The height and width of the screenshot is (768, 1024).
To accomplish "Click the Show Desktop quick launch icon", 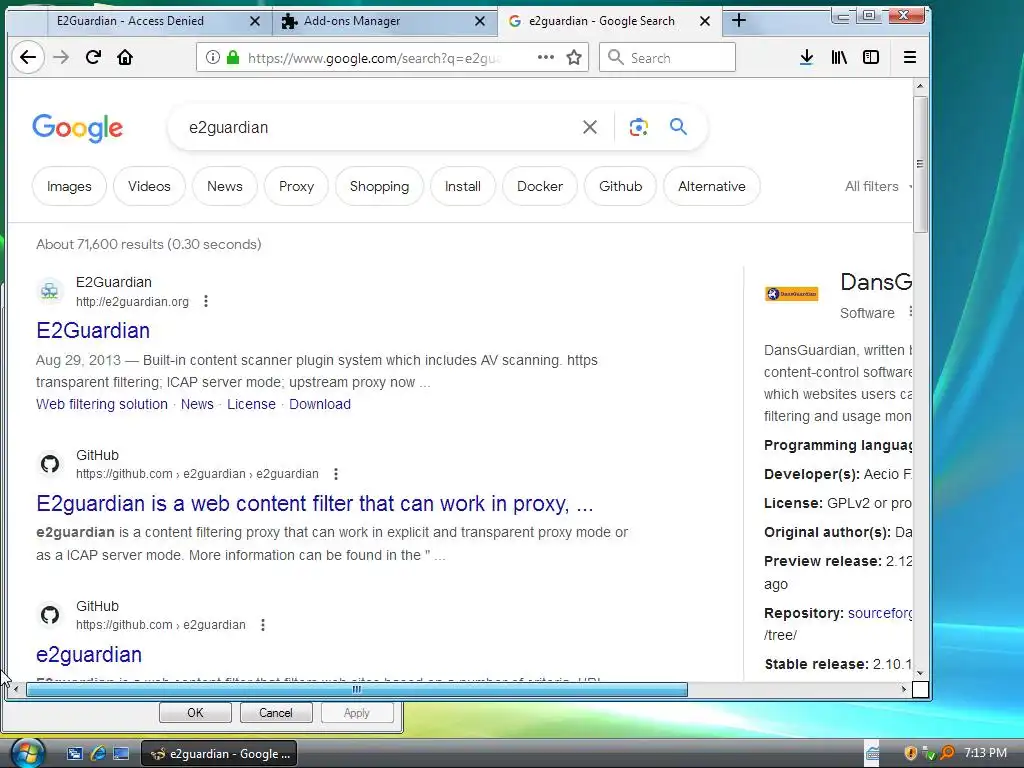I will click(121, 753).
